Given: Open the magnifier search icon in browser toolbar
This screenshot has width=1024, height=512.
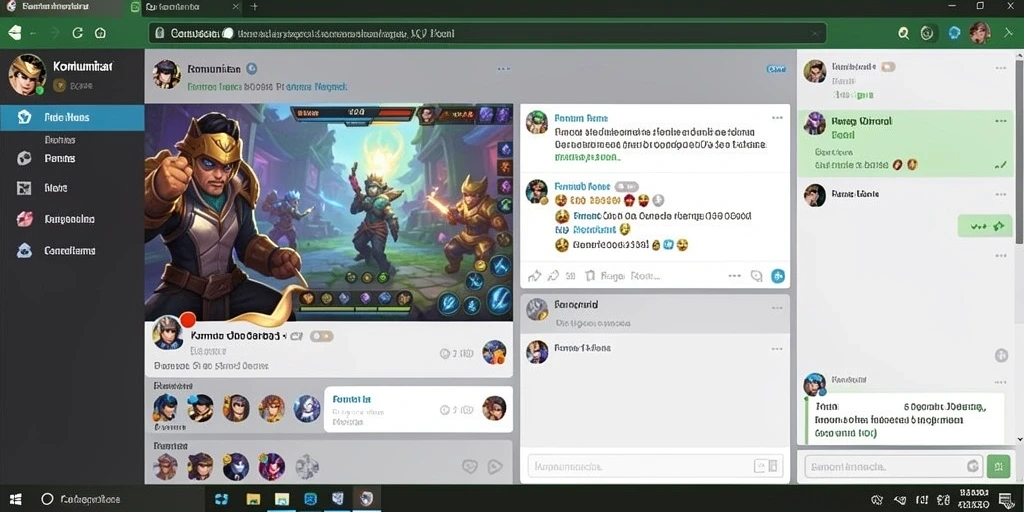Looking at the screenshot, I should (x=903, y=33).
